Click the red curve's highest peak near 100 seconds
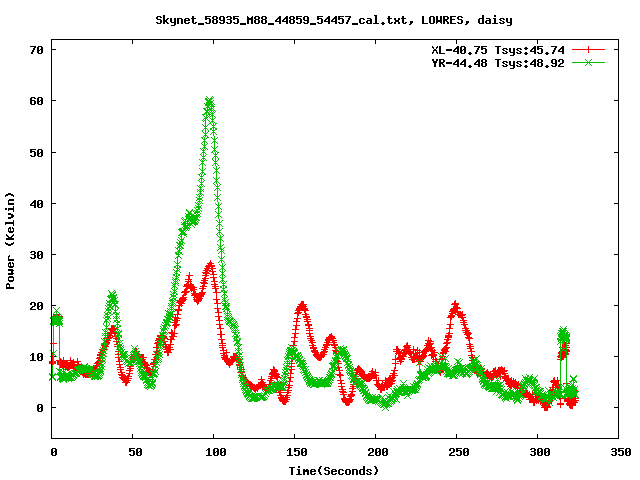This screenshot has height=480, width=640. 211,265
